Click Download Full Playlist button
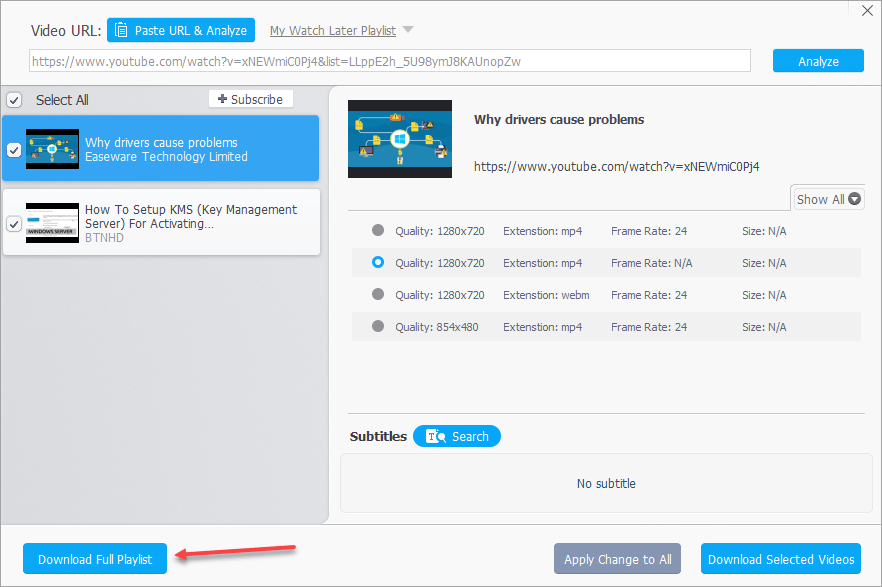Screen dimensions: 882x587 point(95,559)
